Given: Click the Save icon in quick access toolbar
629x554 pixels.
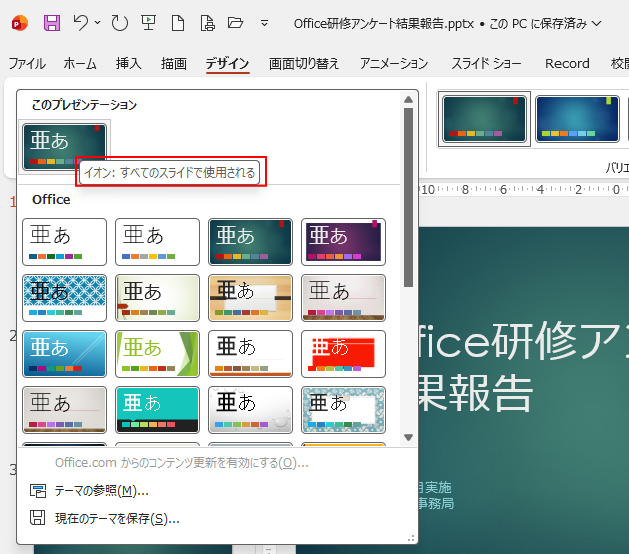Looking at the screenshot, I should (52, 23).
